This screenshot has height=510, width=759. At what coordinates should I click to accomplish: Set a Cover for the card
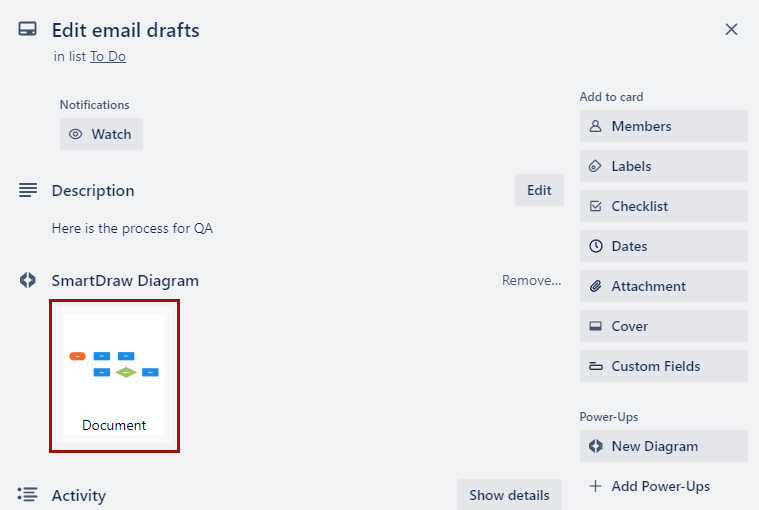click(x=664, y=326)
